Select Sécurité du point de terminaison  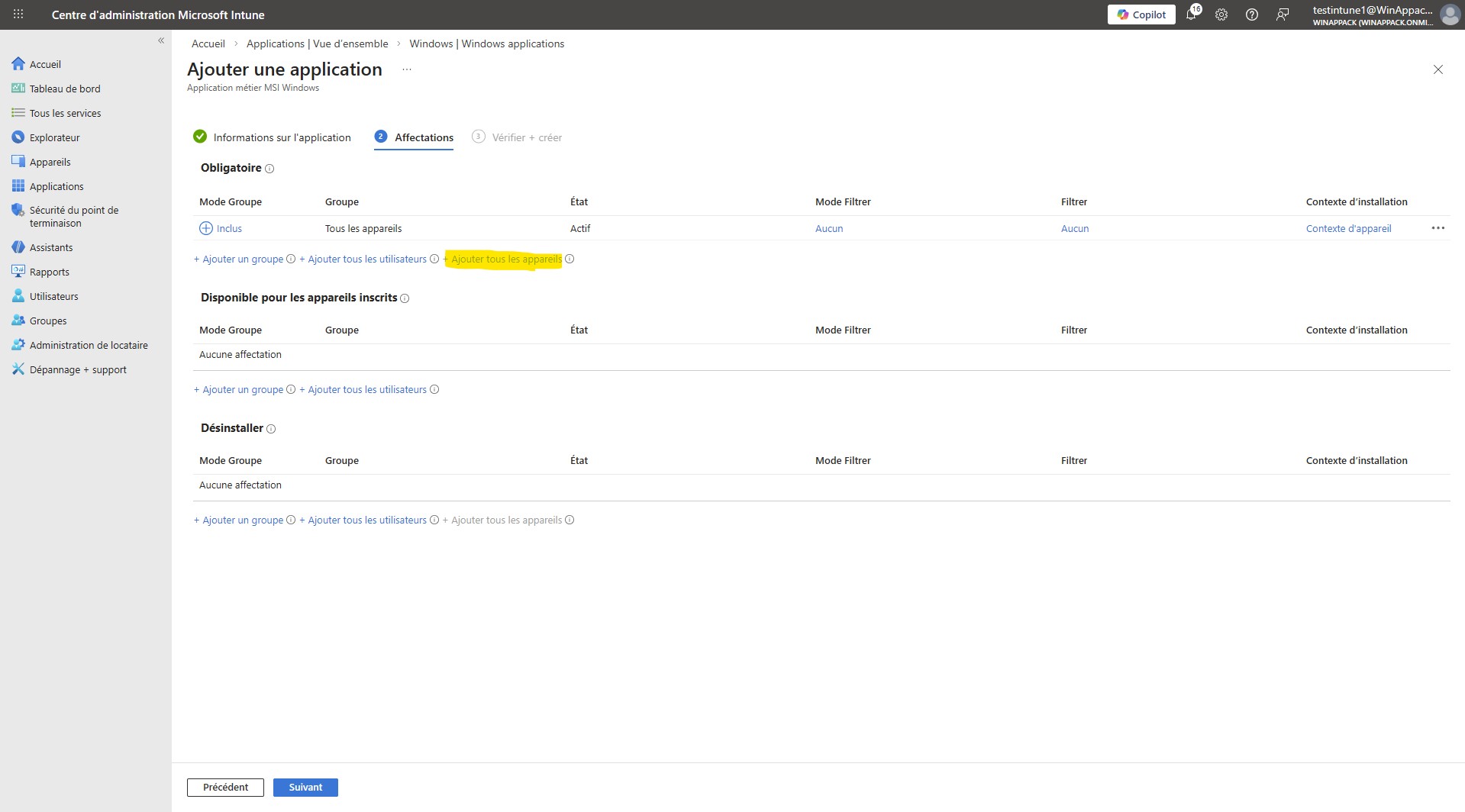tap(73, 216)
